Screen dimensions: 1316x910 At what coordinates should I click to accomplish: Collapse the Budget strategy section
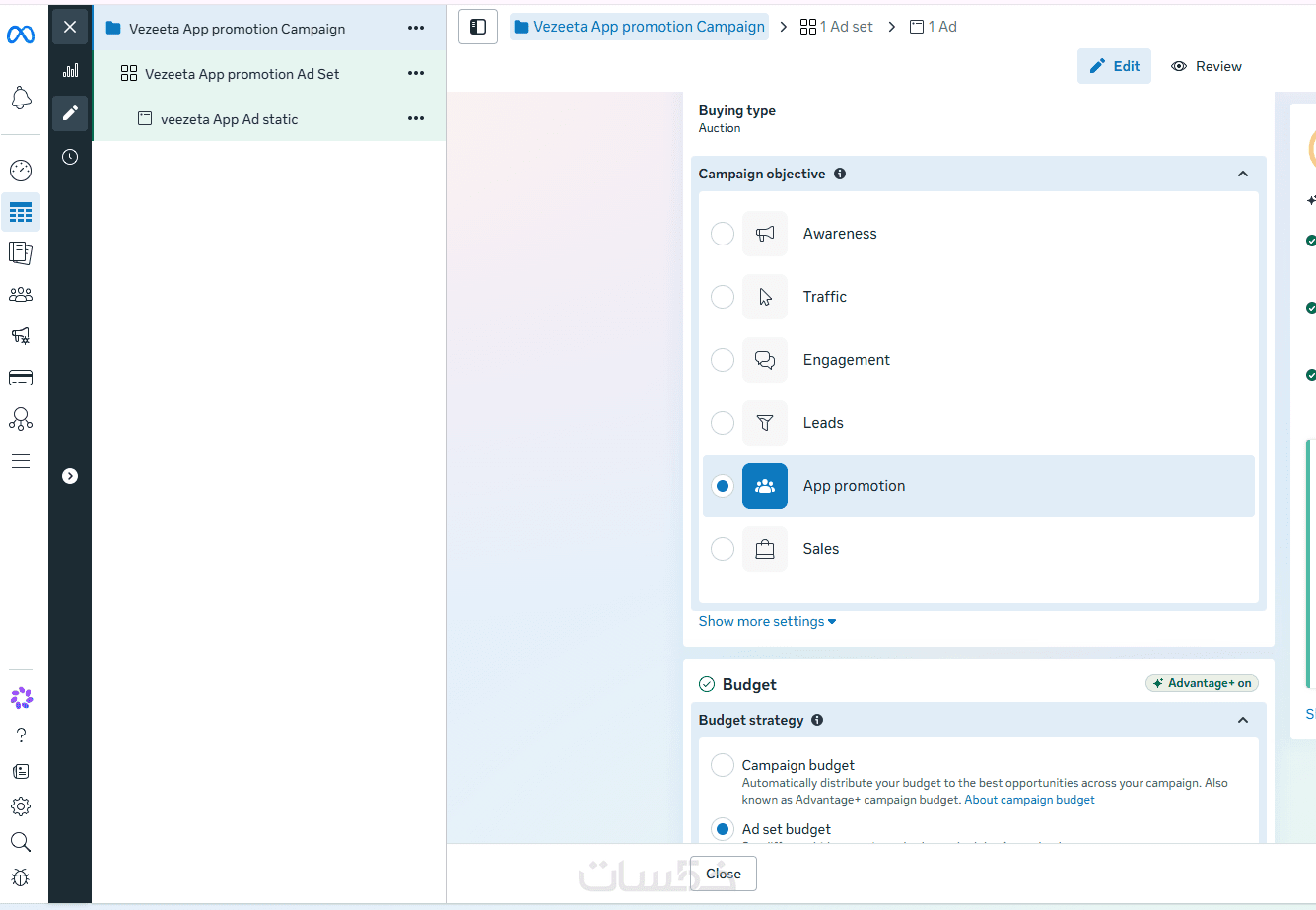pos(1243,720)
